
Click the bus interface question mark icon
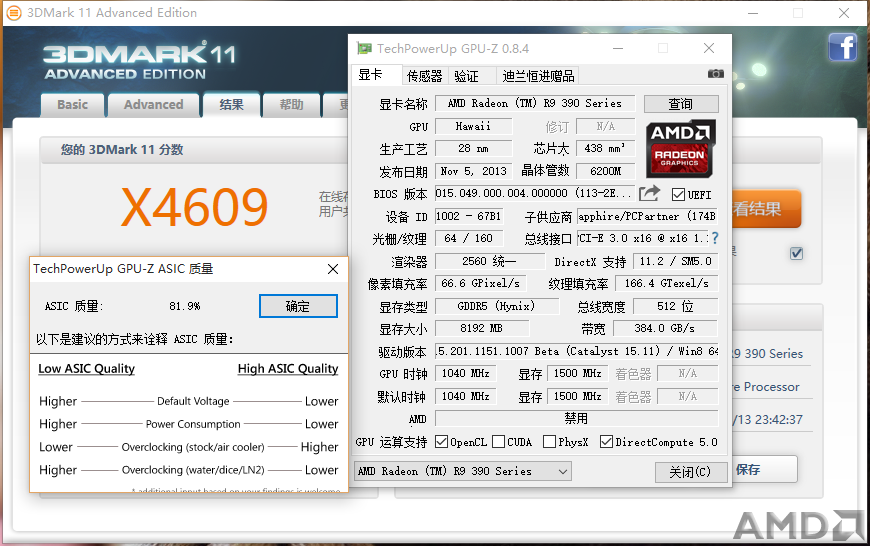(715, 238)
